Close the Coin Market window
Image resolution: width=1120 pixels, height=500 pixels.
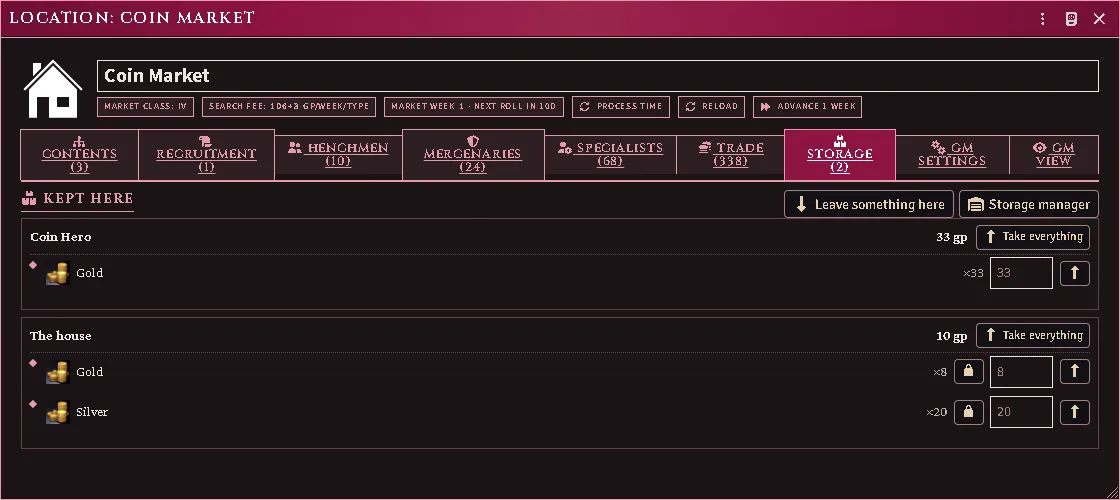pyautogui.click(x=1099, y=19)
